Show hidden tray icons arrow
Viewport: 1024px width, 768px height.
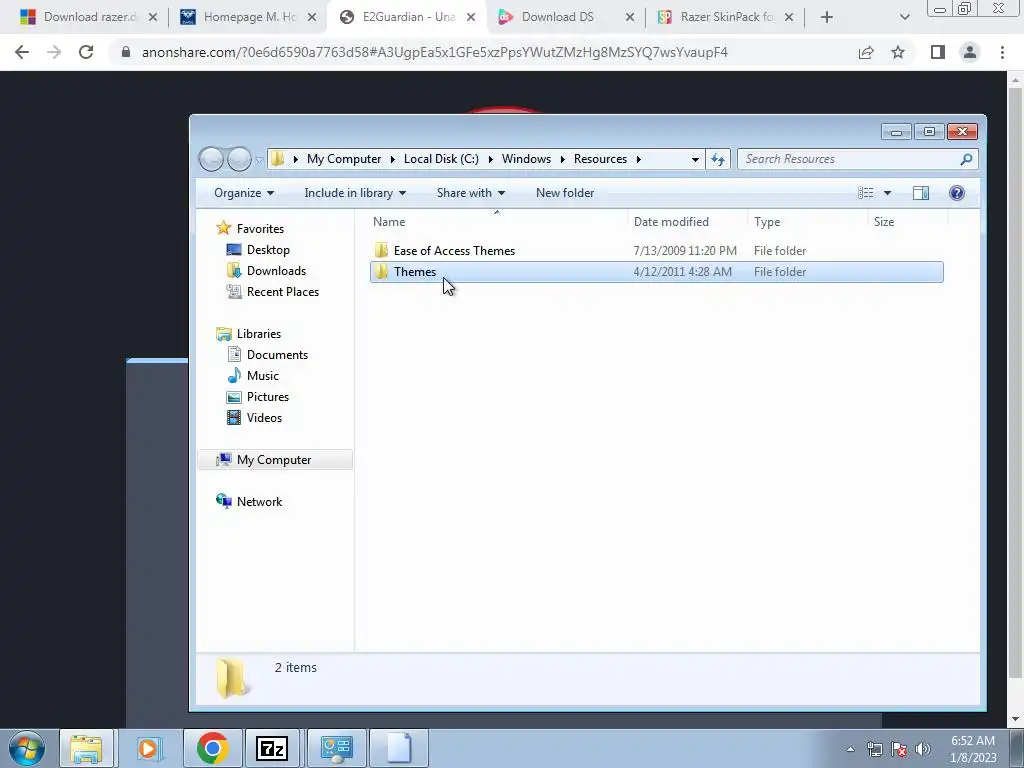(x=850, y=749)
